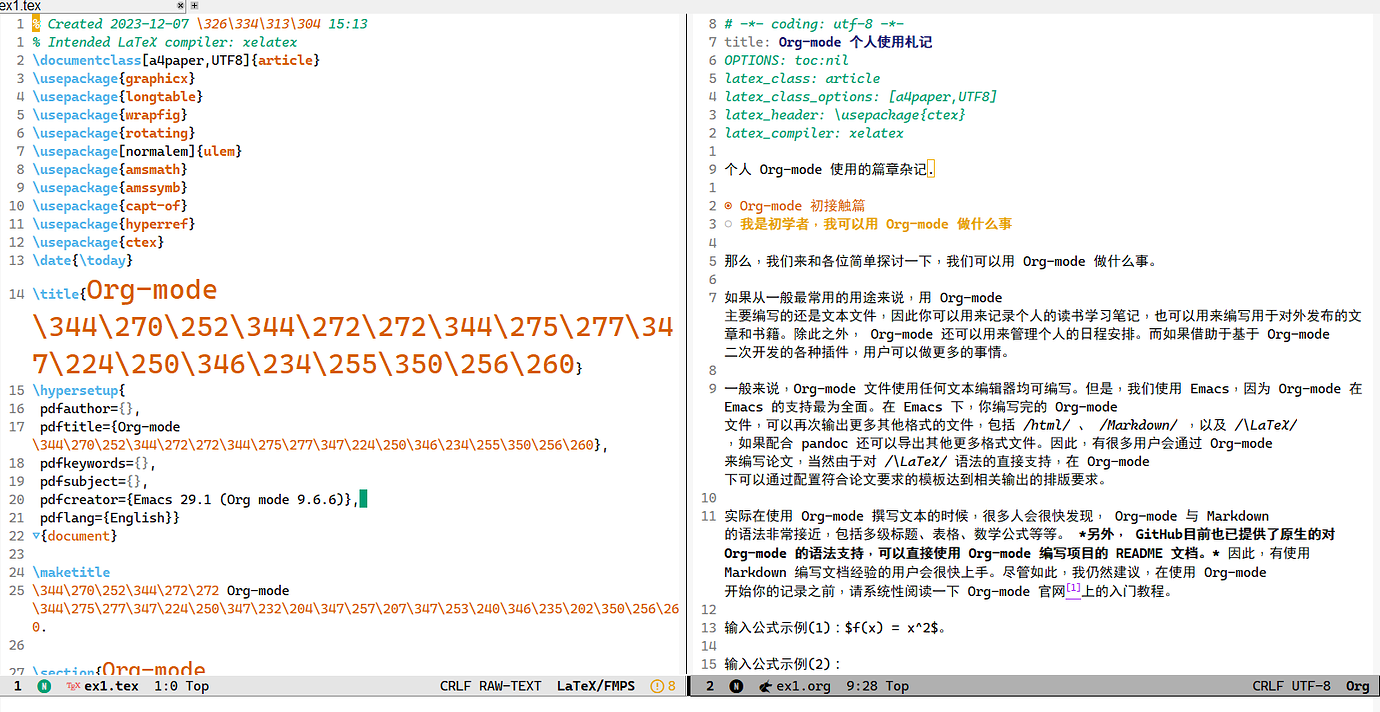Click the N state indicator in ex1.org modeline
The image size is (1380, 712).
tap(738, 686)
